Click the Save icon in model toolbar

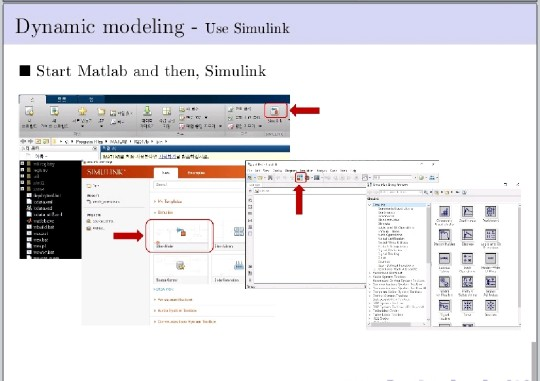270,178
